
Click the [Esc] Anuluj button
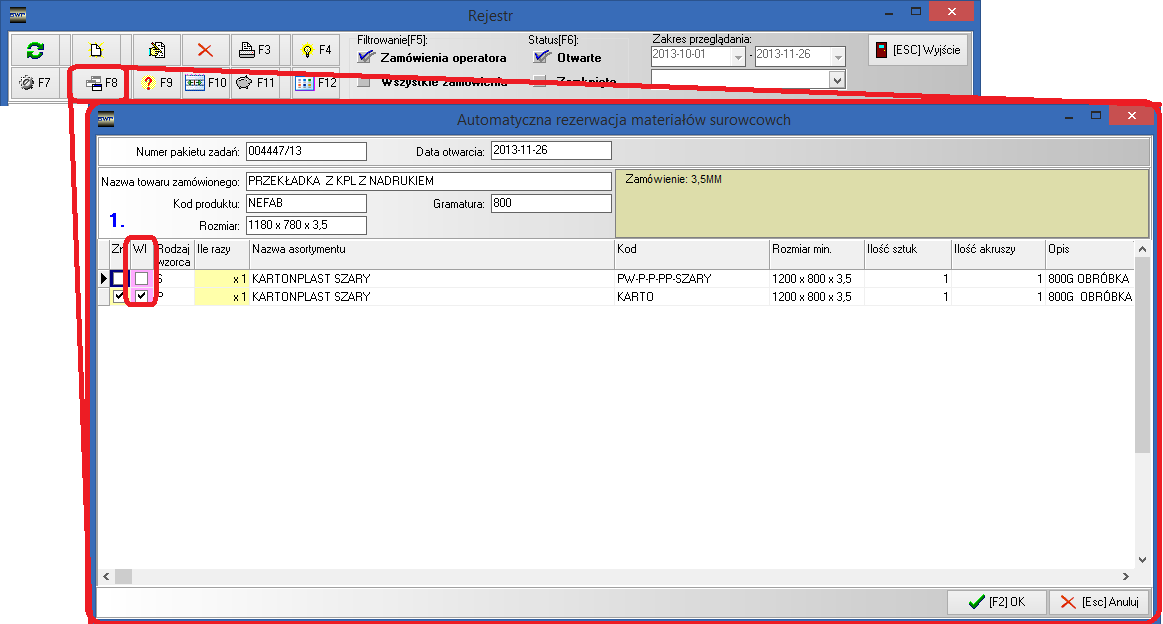(x=1099, y=602)
